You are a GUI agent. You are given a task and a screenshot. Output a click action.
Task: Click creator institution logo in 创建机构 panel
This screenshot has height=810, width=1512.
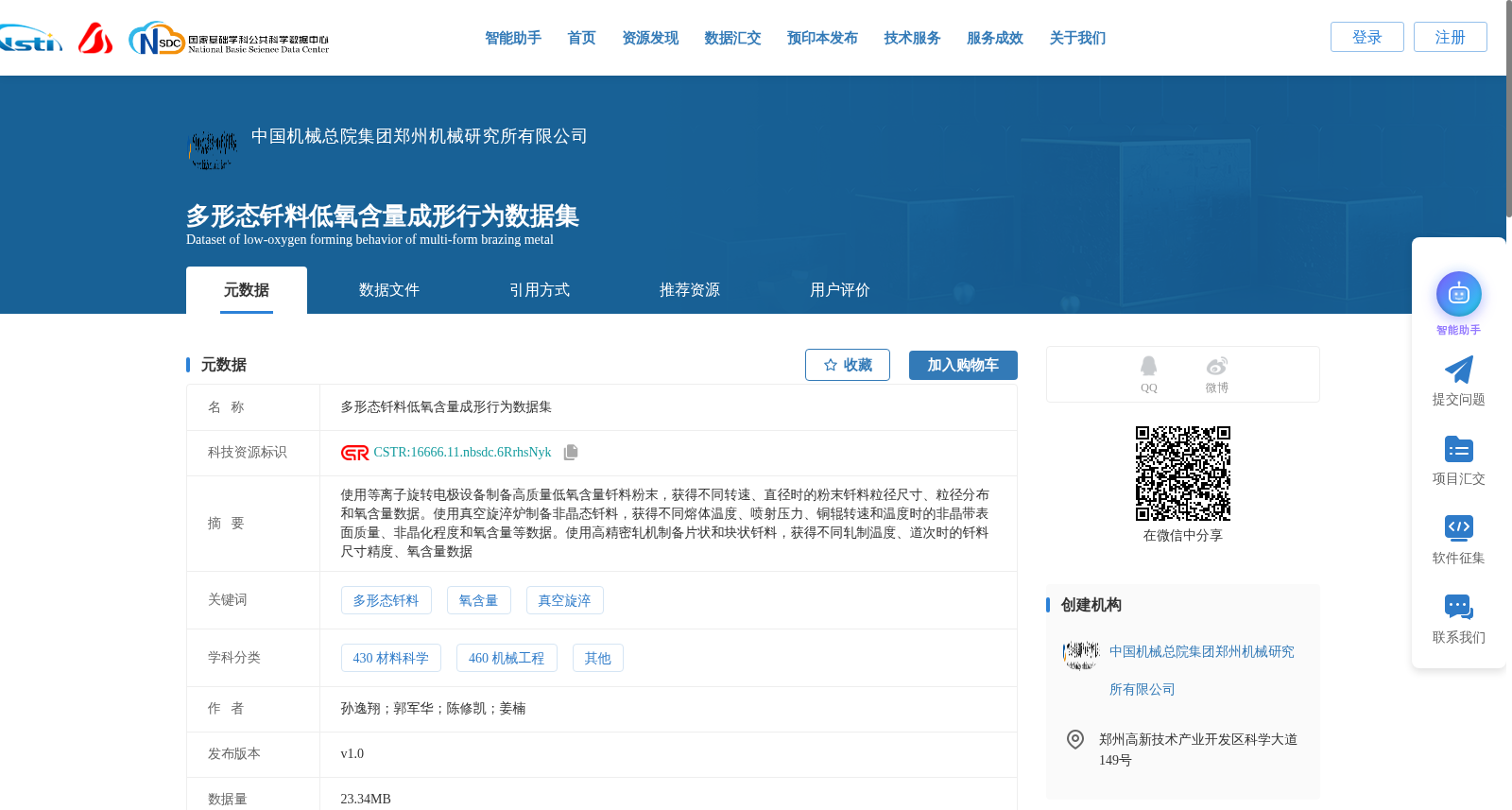pos(1081,654)
